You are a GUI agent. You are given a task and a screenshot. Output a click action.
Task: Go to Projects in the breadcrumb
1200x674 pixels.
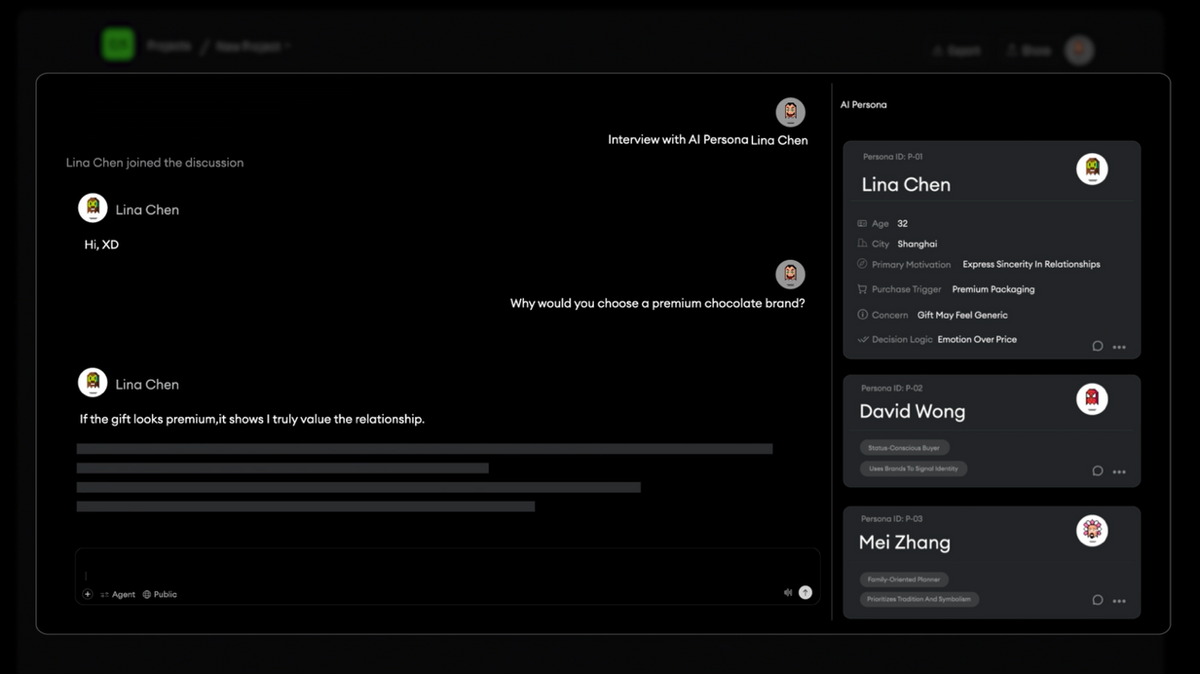(169, 46)
